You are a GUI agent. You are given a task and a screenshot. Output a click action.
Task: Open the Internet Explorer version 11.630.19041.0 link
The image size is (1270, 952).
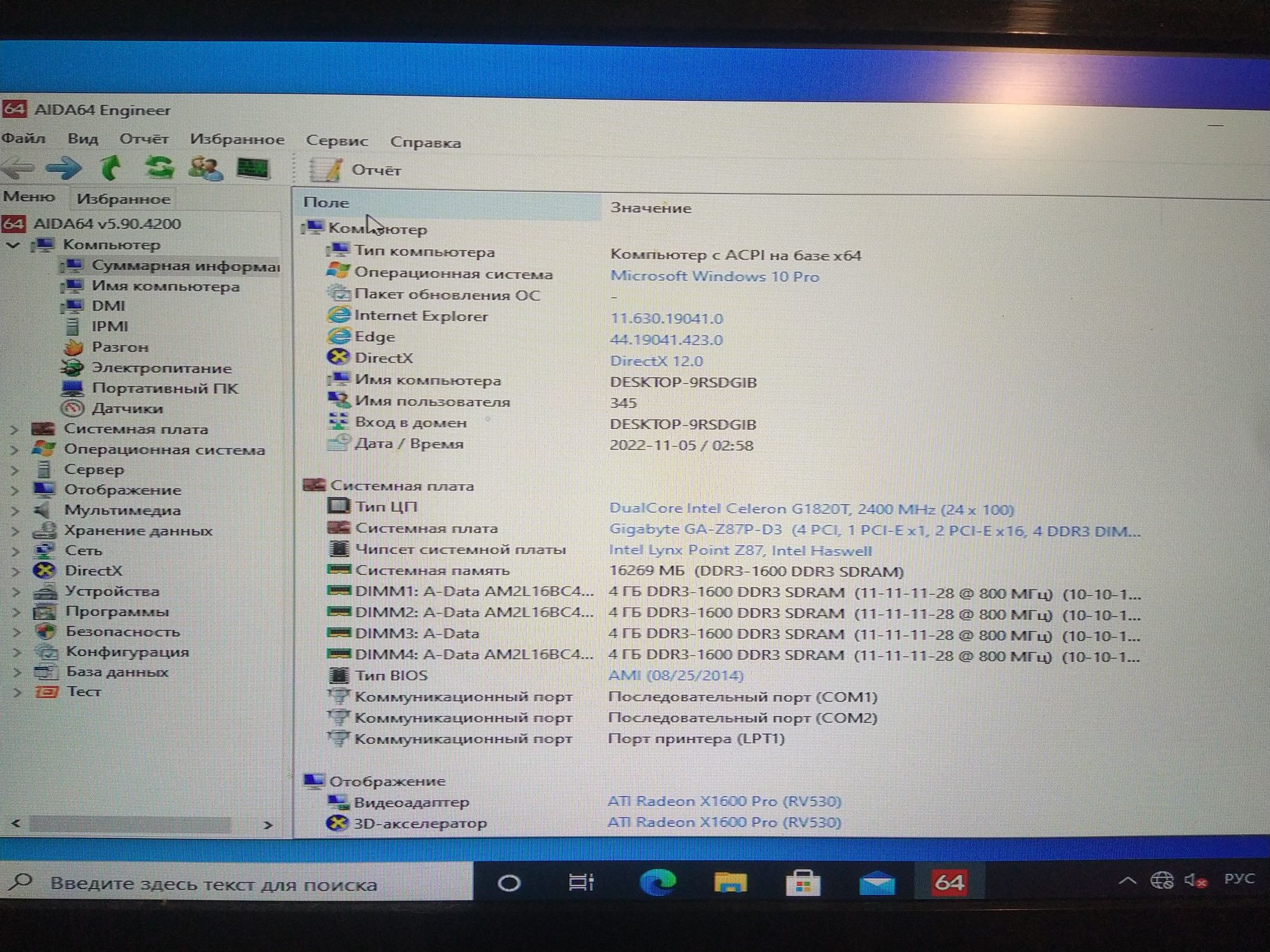pyautogui.click(x=666, y=319)
